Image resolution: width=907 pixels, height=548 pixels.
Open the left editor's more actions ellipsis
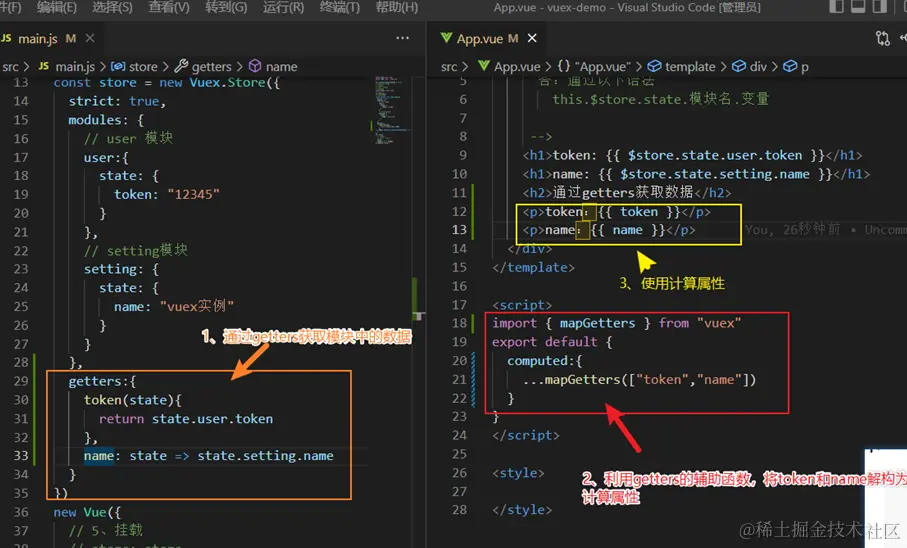pos(403,38)
